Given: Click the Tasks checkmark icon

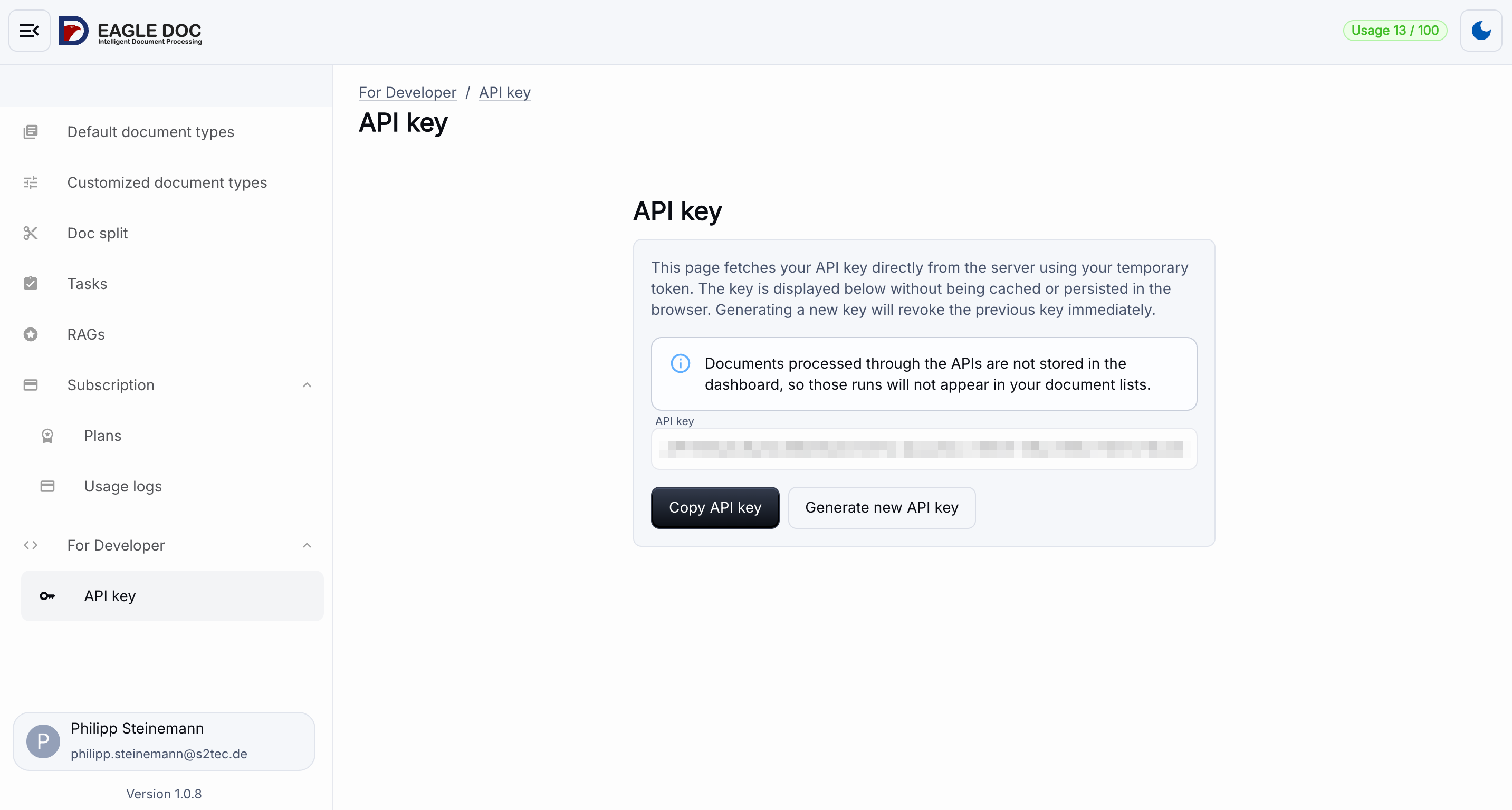Looking at the screenshot, I should click(31, 283).
